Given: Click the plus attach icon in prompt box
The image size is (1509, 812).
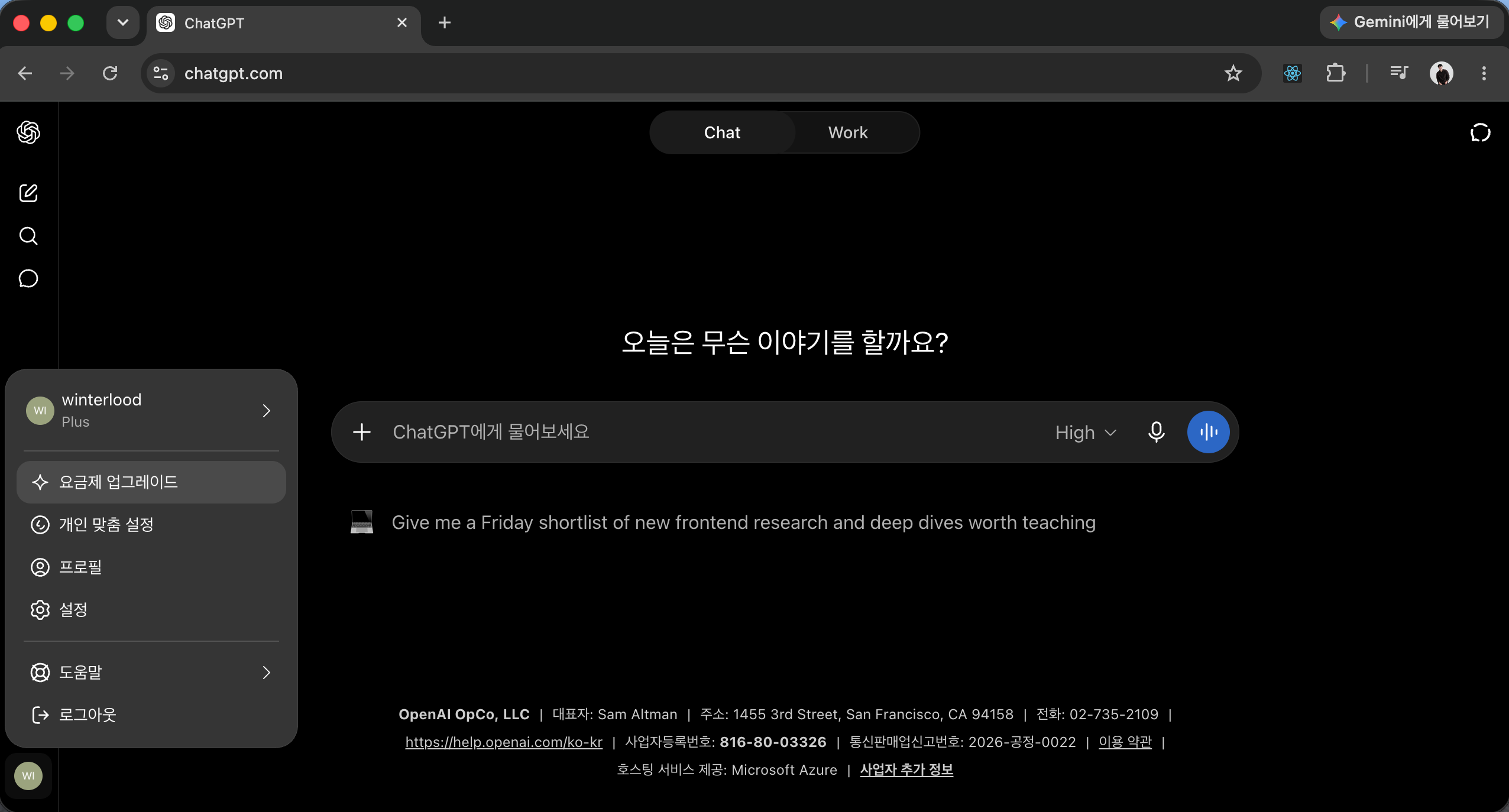Looking at the screenshot, I should tap(362, 432).
